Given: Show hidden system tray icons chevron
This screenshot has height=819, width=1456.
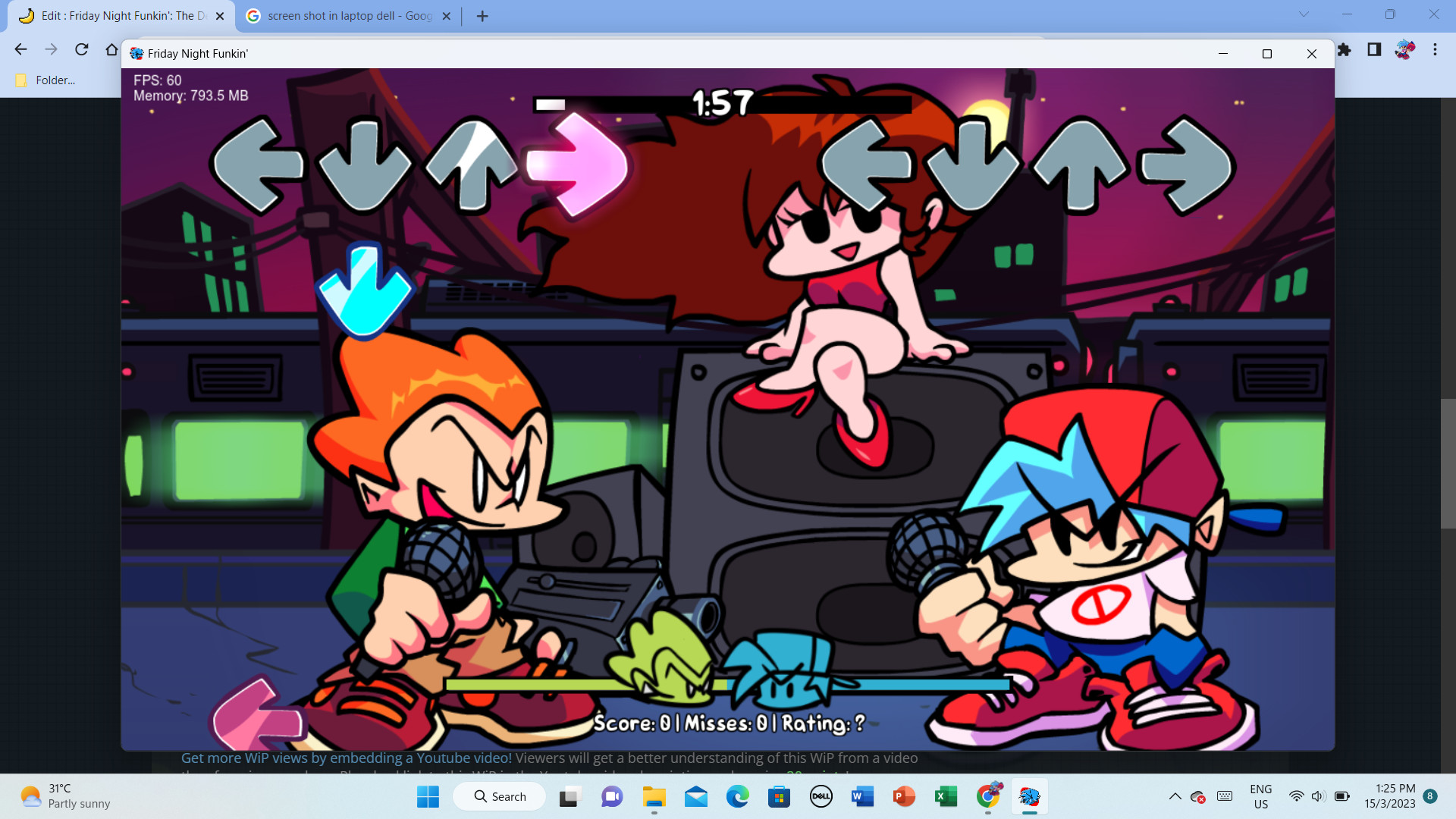Looking at the screenshot, I should click(x=1175, y=796).
